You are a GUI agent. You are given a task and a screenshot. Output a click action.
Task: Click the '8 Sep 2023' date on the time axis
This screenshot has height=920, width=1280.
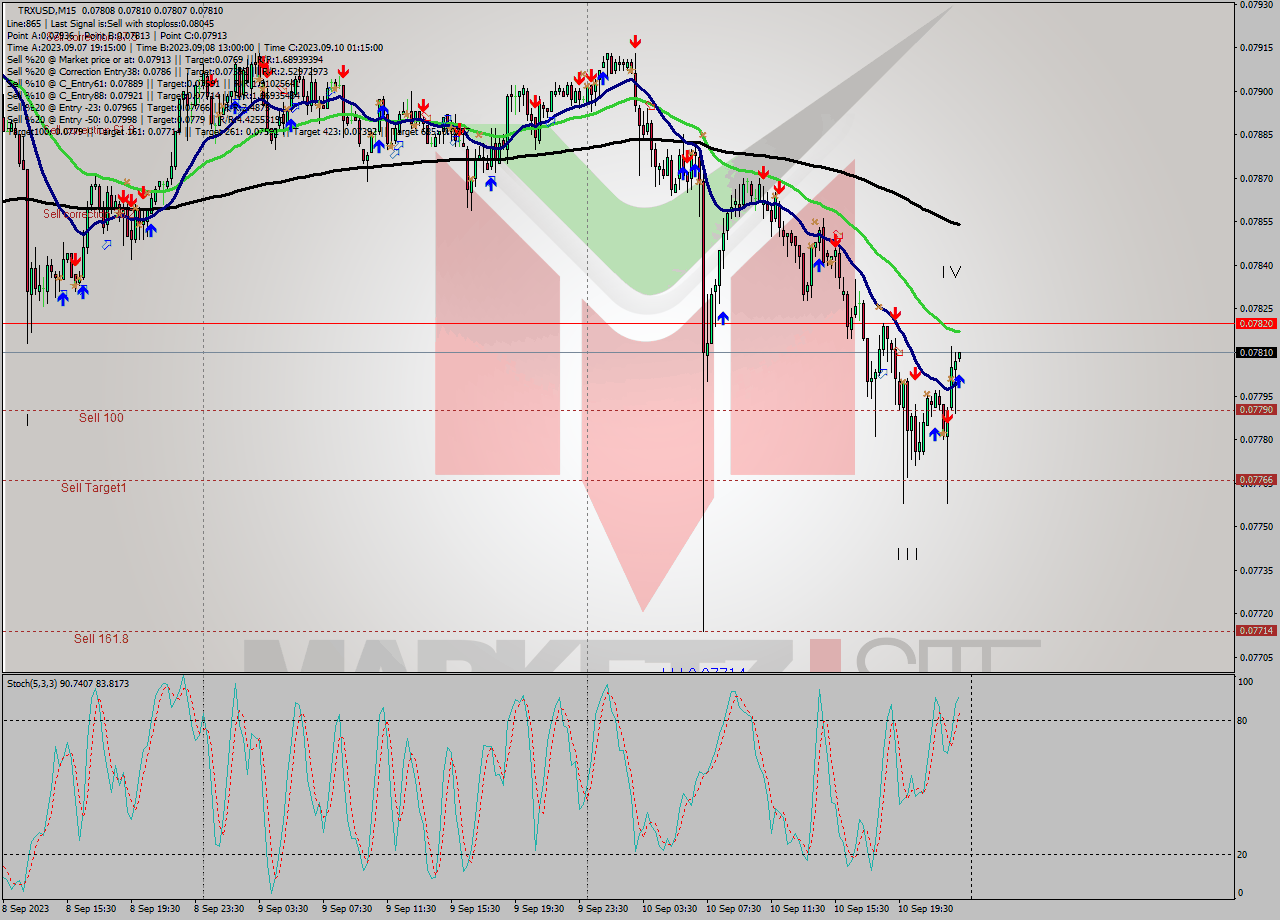click(25, 909)
